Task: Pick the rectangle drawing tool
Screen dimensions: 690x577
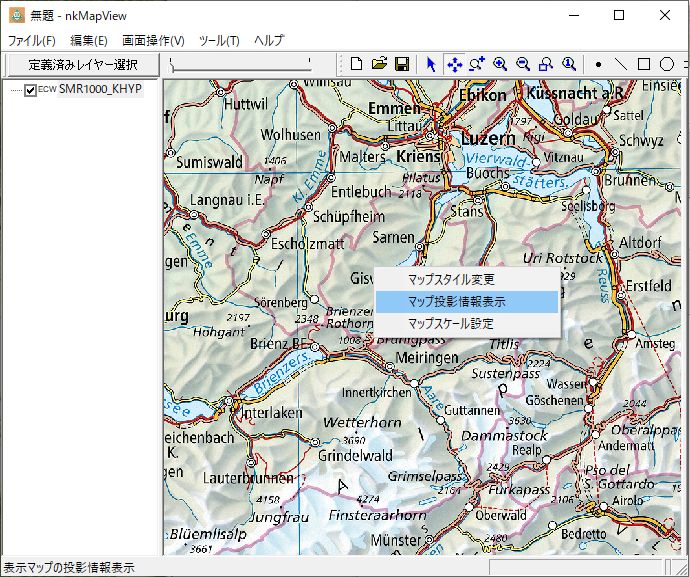Action: [x=644, y=64]
